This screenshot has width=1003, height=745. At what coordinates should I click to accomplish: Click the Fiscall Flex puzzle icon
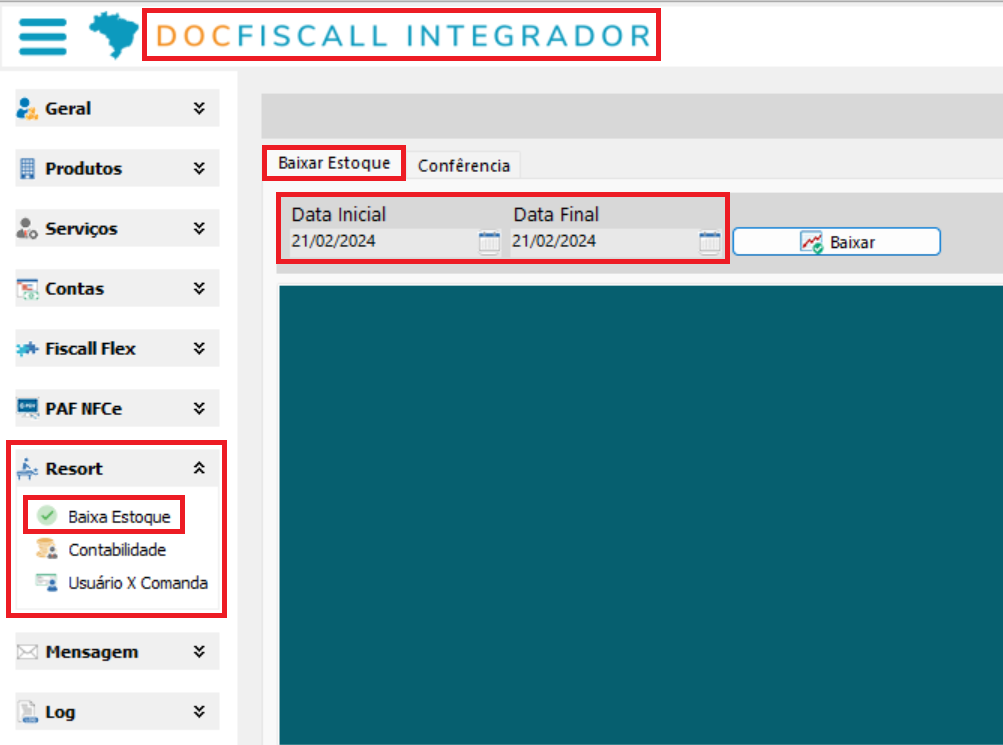coord(28,349)
